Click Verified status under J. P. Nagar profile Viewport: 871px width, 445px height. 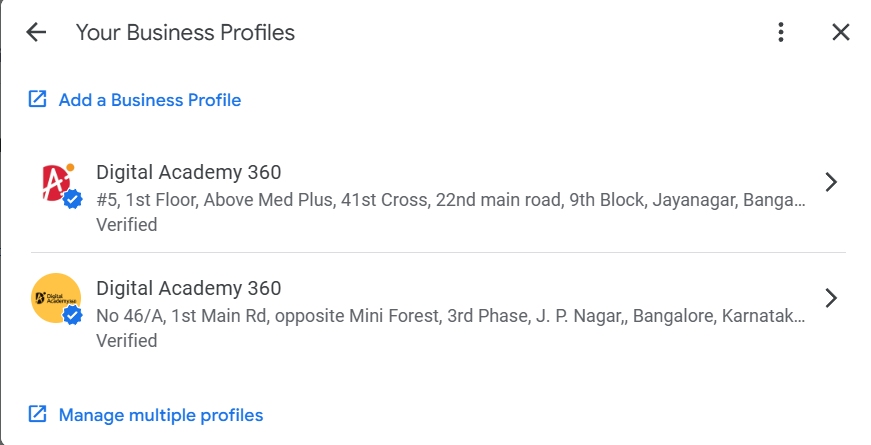click(127, 341)
